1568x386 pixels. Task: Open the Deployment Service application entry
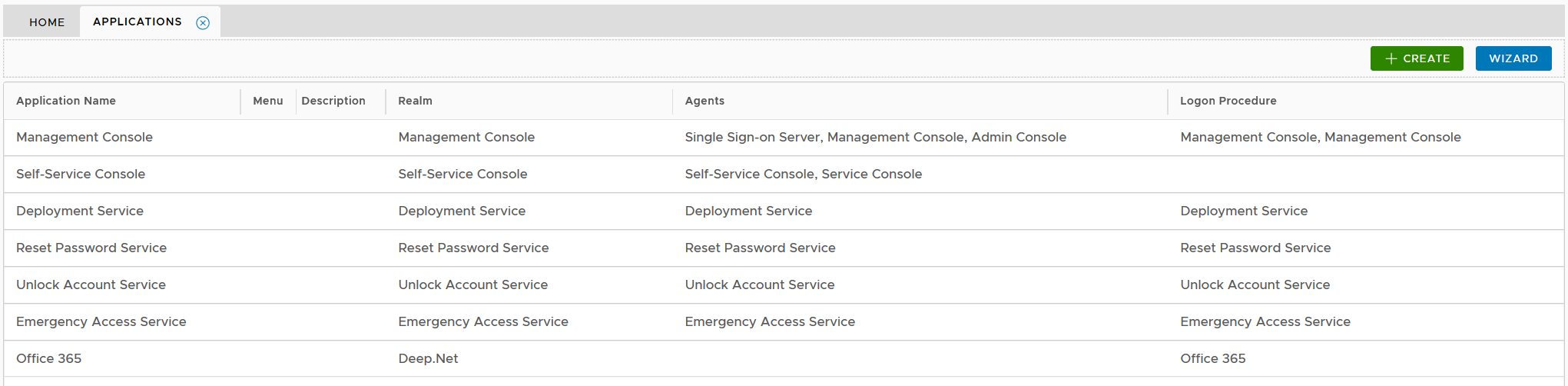(80, 211)
